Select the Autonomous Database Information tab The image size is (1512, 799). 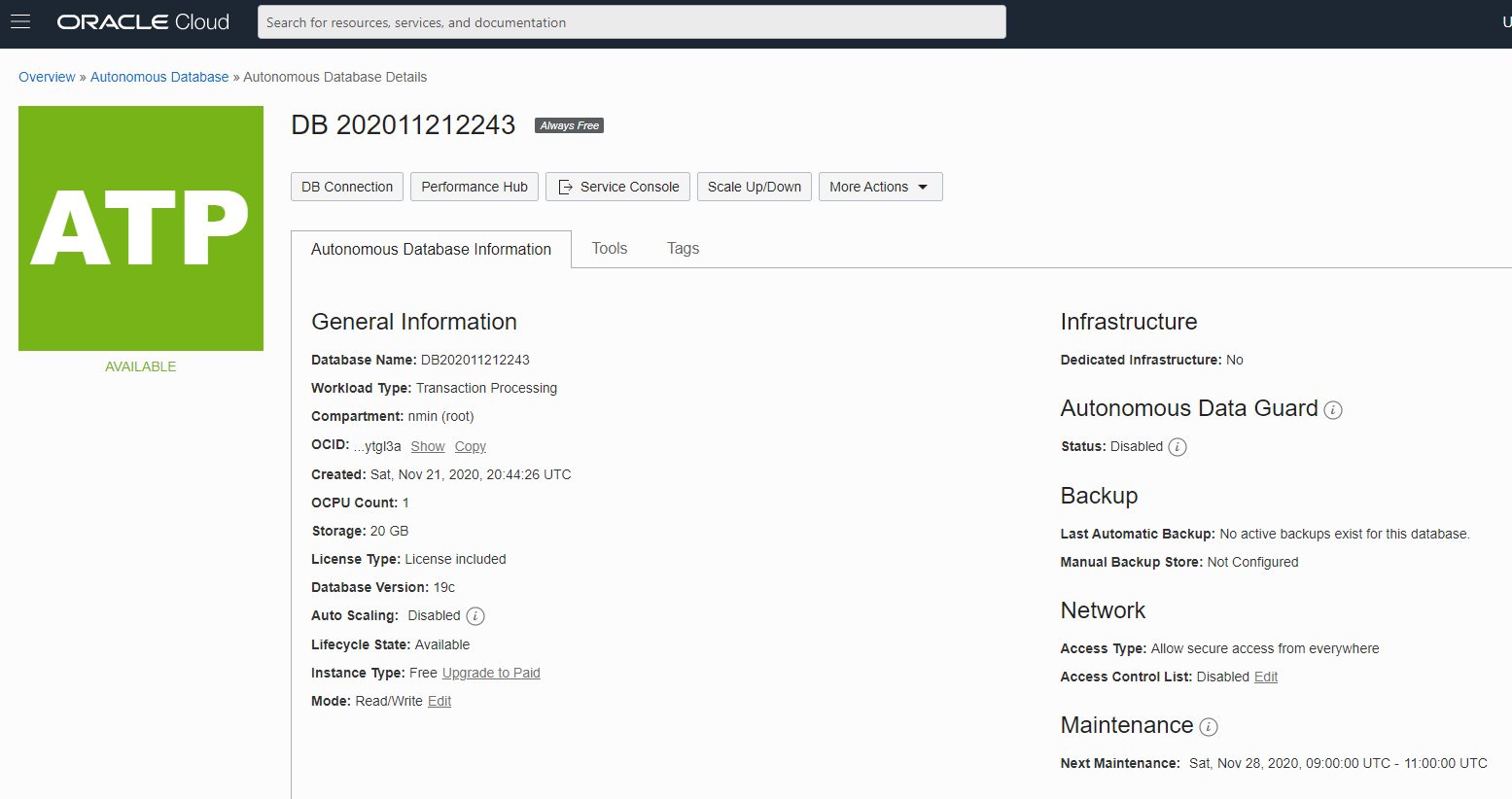pyautogui.click(x=431, y=250)
